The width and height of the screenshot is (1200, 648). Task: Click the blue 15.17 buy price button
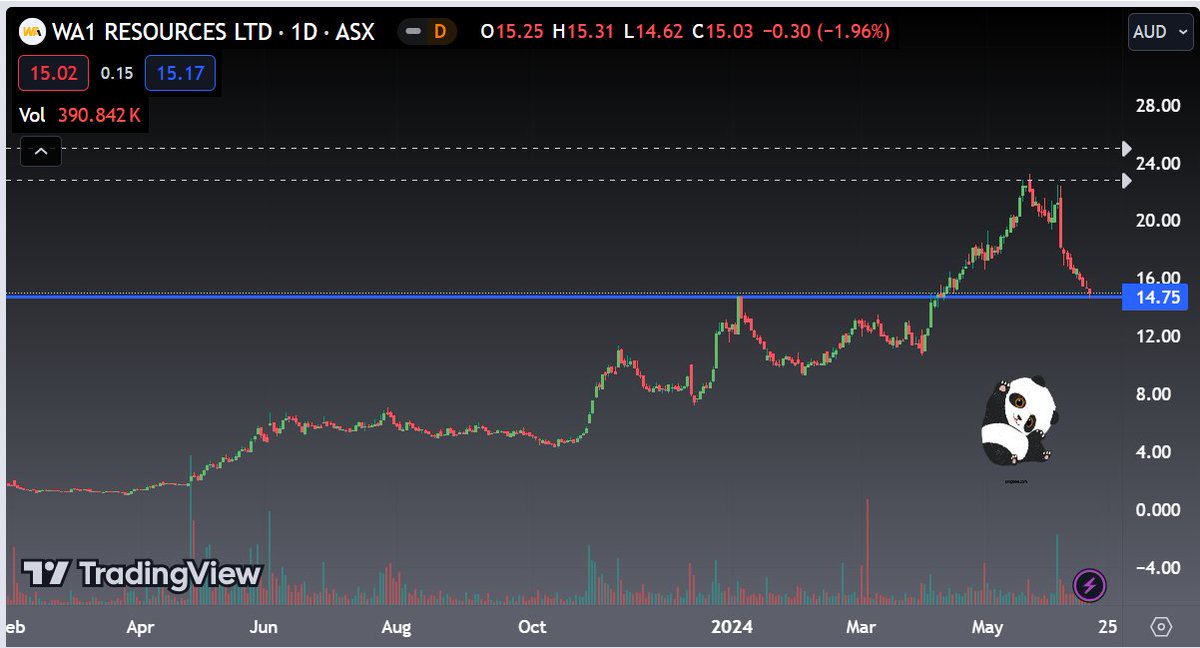point(180,74)
